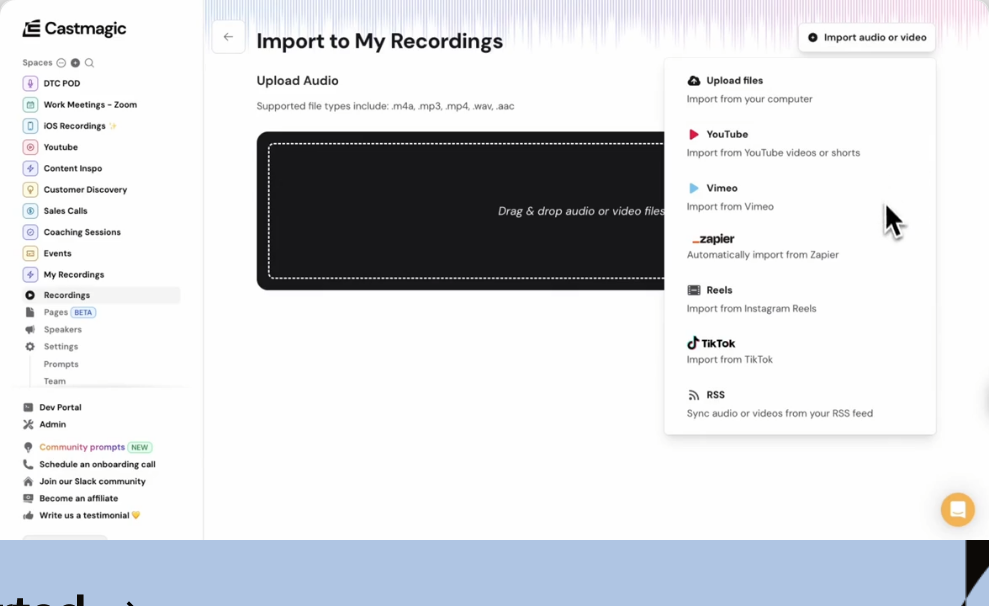
Task: Select Vimeo import option
Action: click(799, 197)
